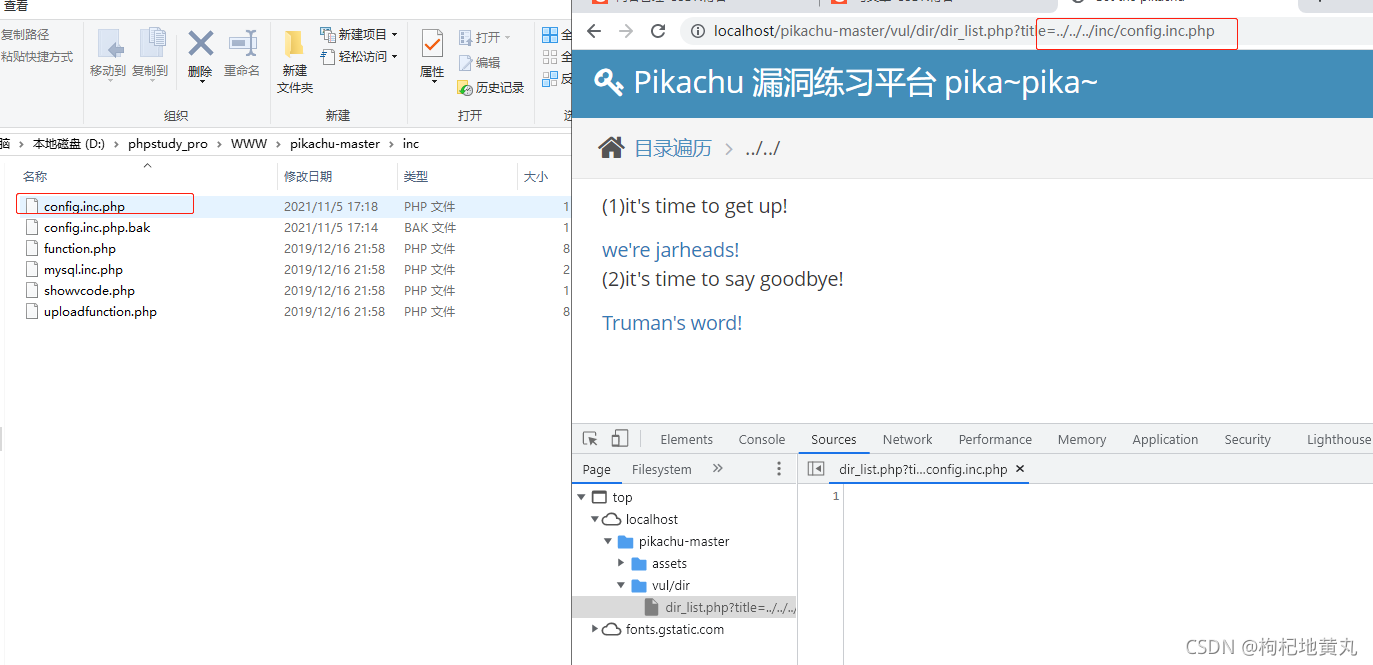Image resolution: width=1373 pixels, height=665 pixels.
Task: Switch to the Elements DevTools tab
Action: point(687,439)
